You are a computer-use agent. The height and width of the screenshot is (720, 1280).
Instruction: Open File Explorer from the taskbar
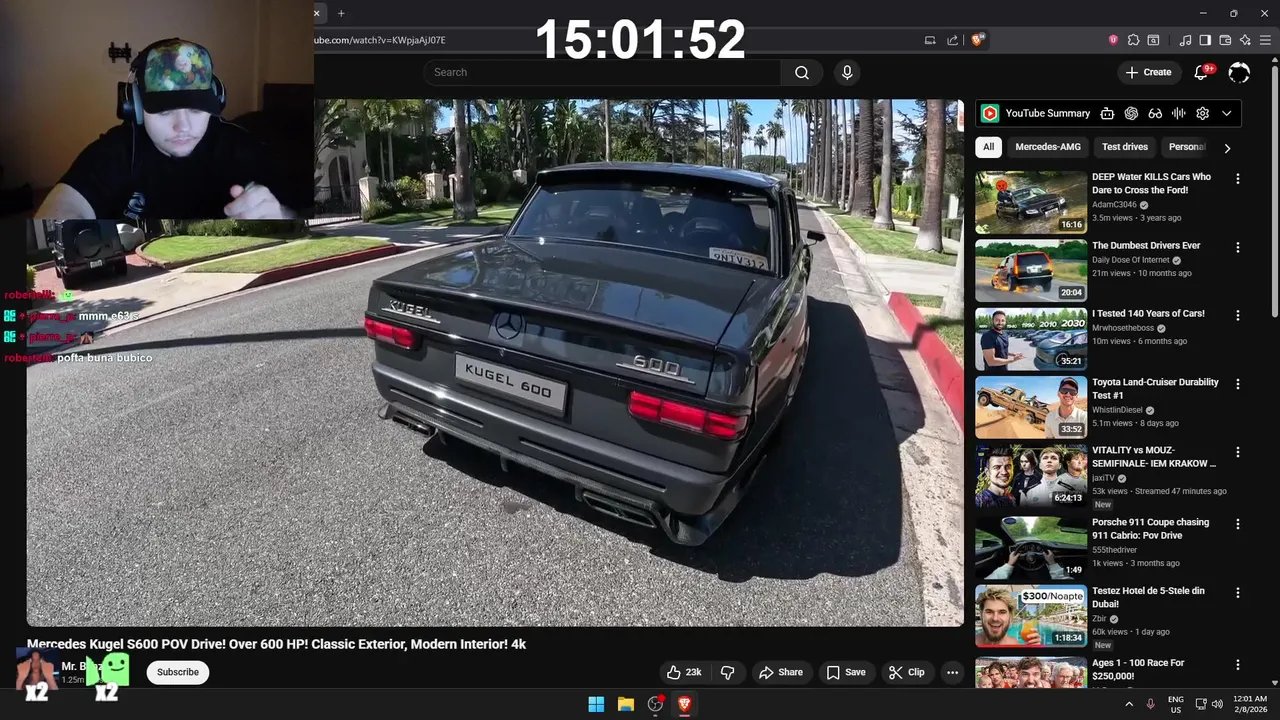625,704
